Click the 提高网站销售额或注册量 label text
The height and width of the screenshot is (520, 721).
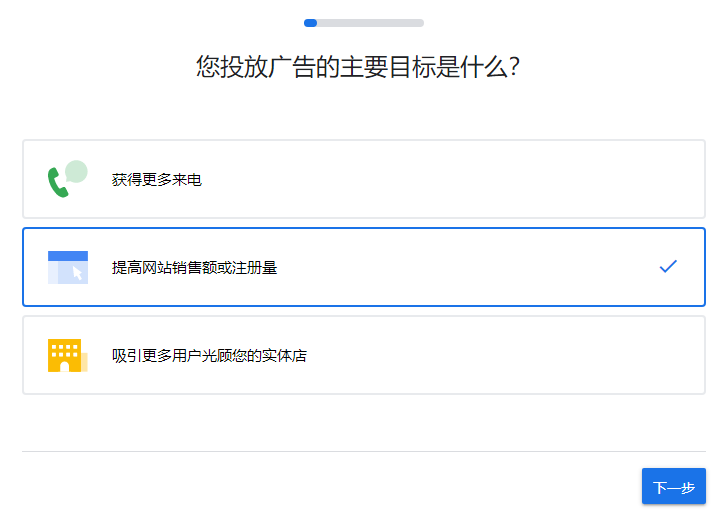195,268
